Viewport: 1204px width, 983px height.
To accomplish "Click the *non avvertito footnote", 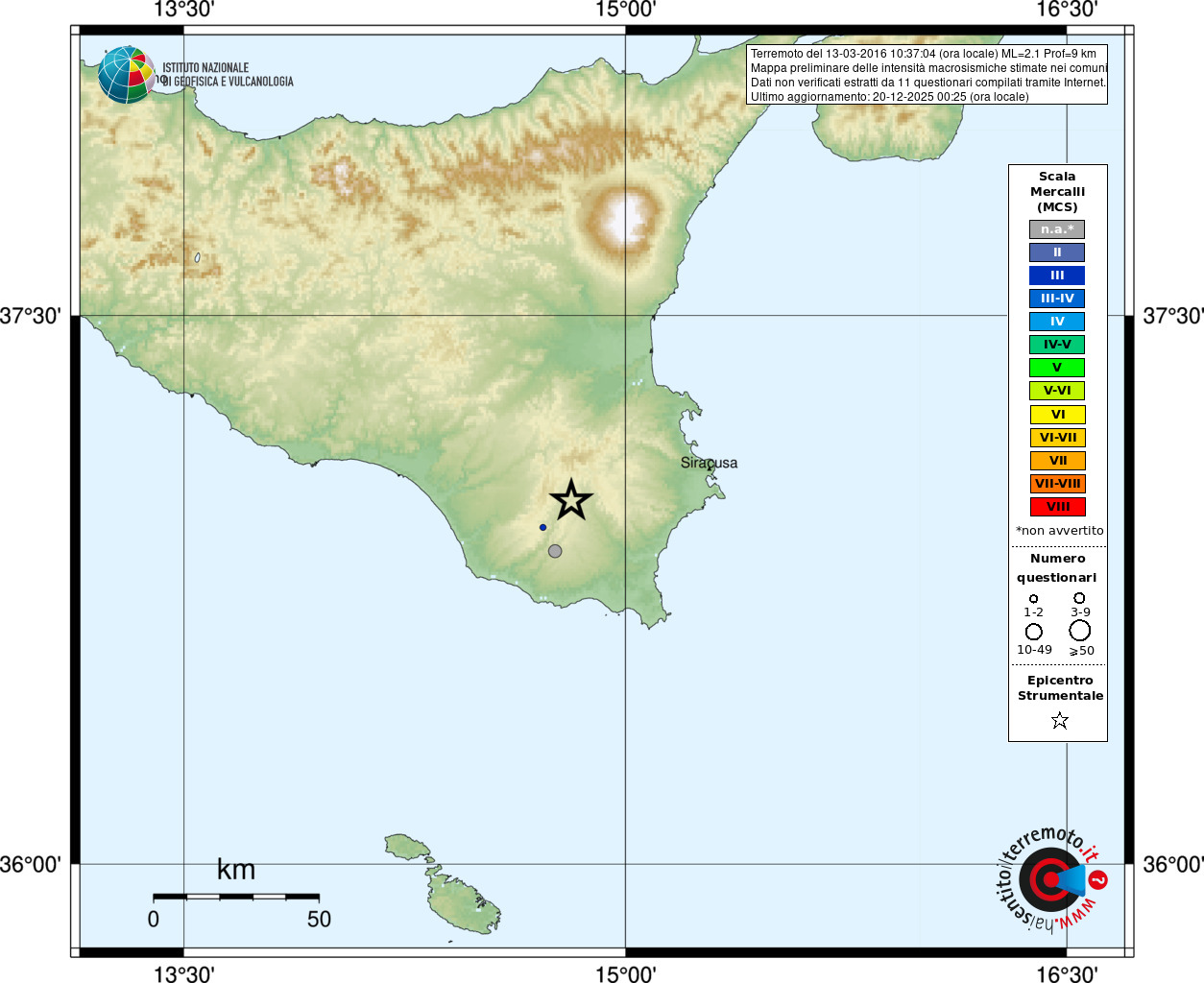I will tap(1060, 531).
